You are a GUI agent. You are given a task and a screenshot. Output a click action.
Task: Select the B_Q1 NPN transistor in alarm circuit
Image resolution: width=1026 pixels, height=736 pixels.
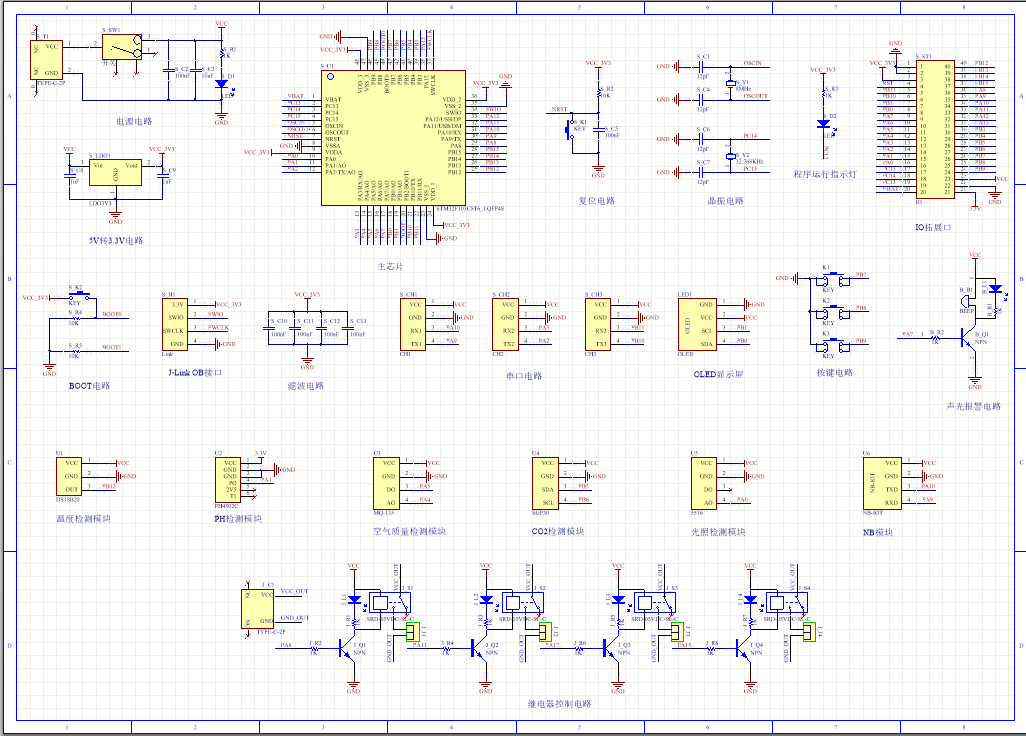968,338
